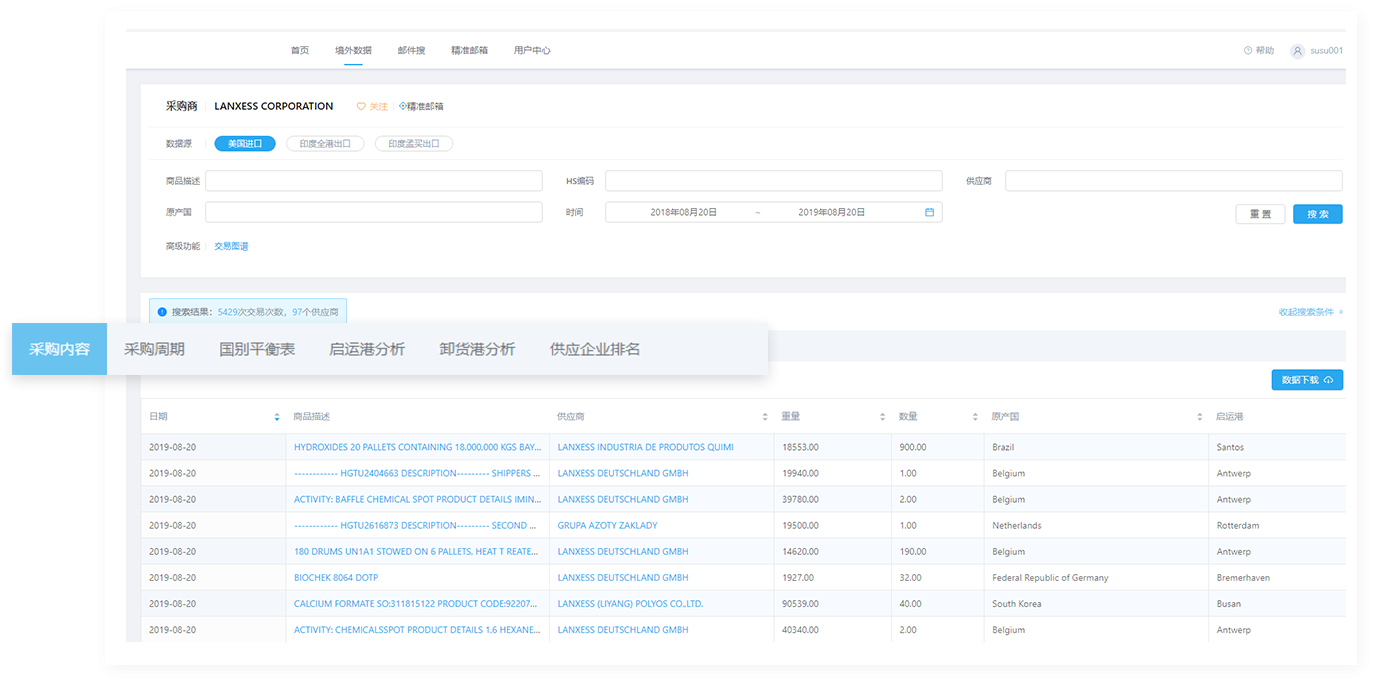Click the origin cell Netherlands
Image resolution: width=1375 pixels, height=684 pixels.
coord(1017,525)
